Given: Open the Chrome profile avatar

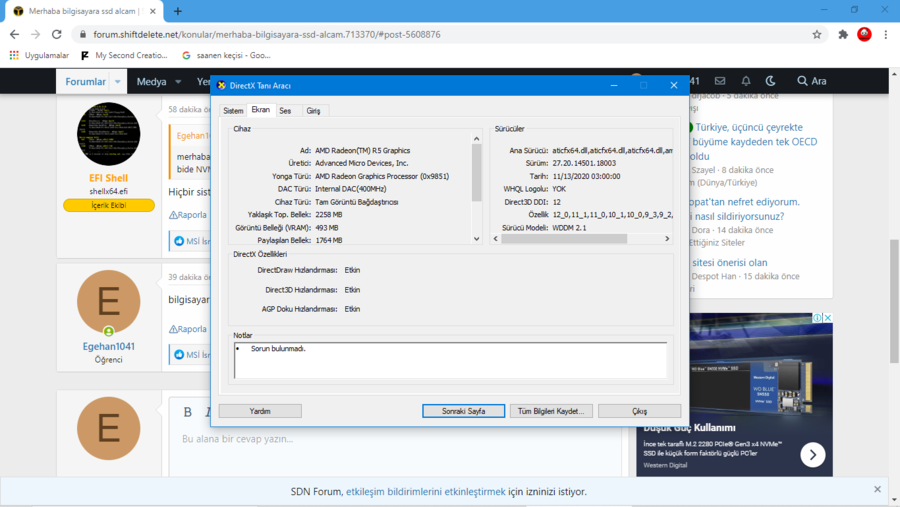Looking at the screenshot, I should [864, 34].
